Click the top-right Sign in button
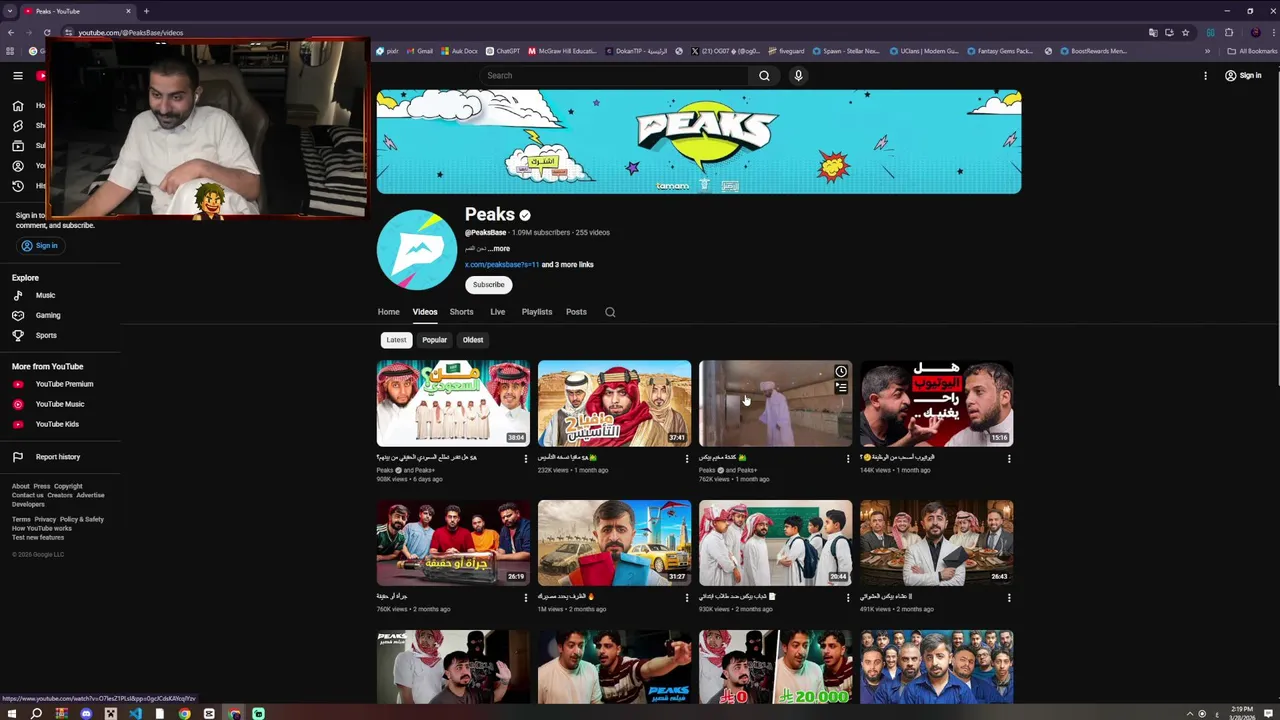 [x=1243, y=75]
